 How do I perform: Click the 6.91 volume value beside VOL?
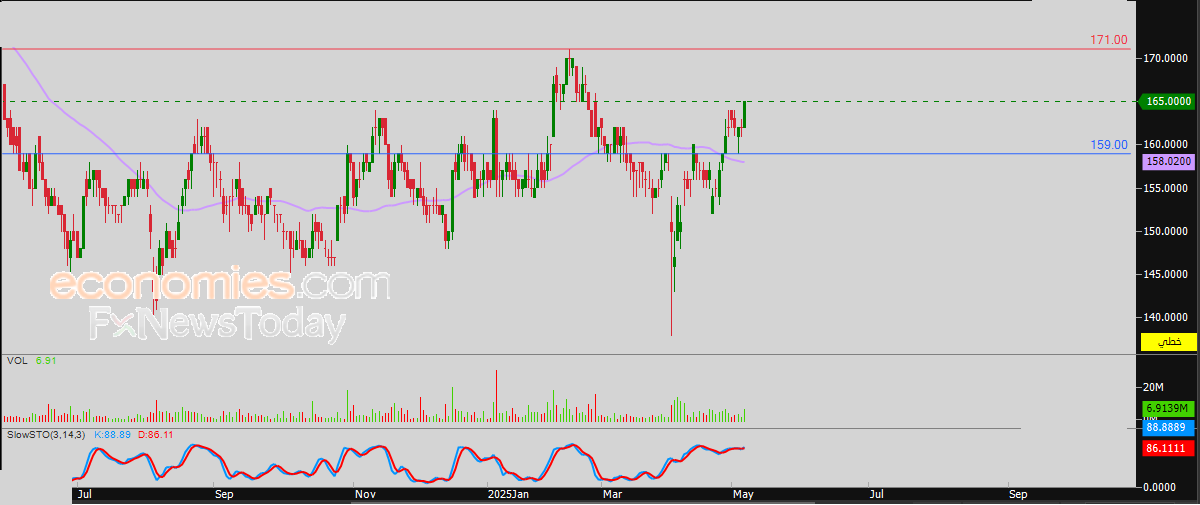46,360
